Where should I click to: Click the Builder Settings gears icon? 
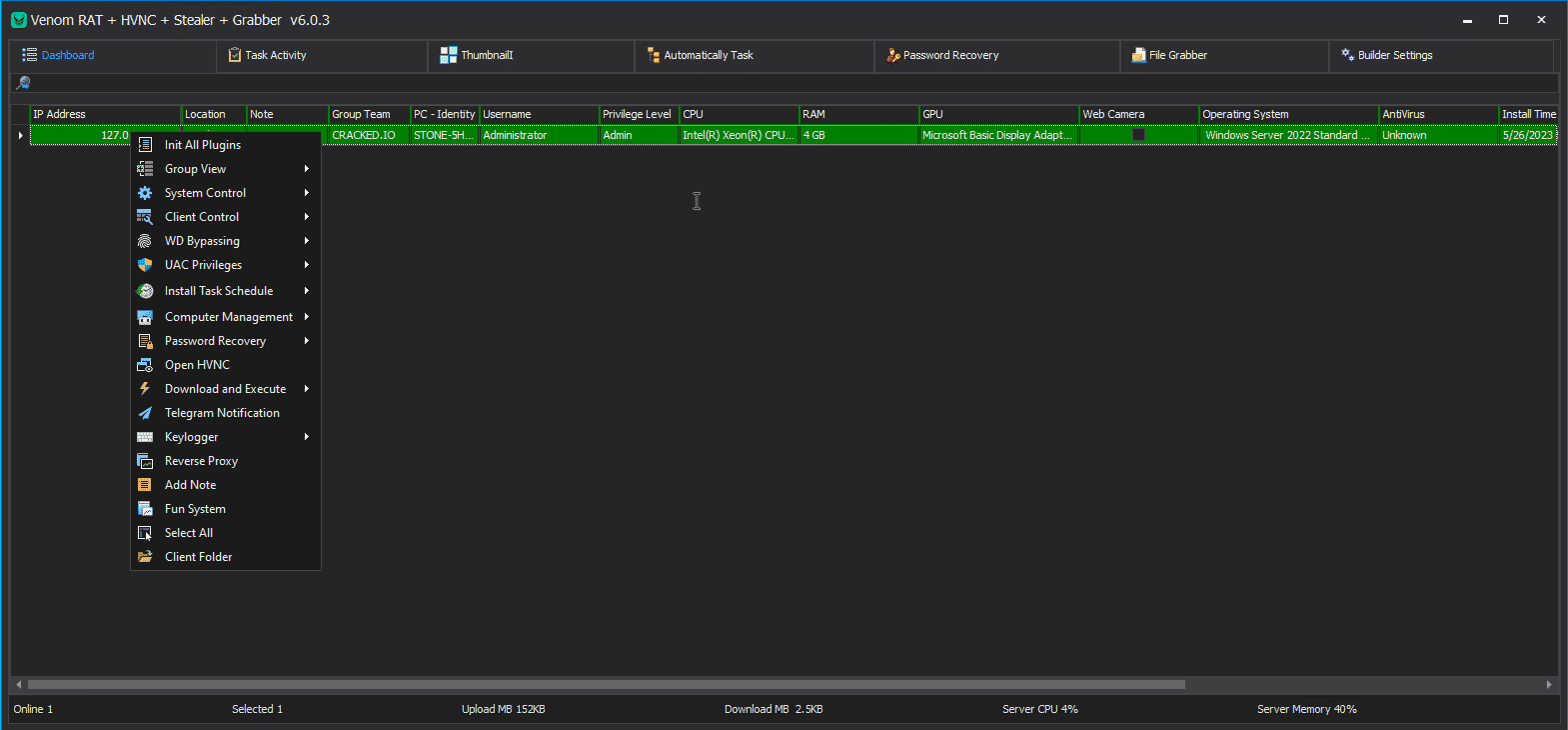click(1347, 55)
